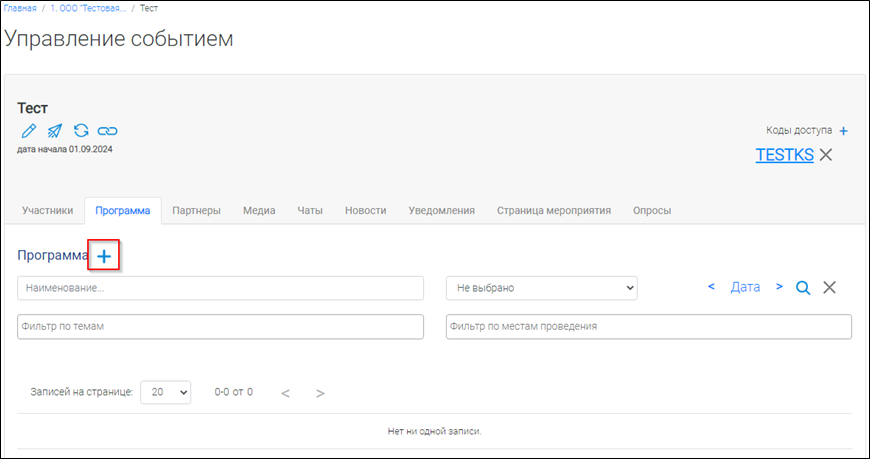Screen dimensions: 870x459
Task: Click the paper plane send icon
Action: pos(55,131)
